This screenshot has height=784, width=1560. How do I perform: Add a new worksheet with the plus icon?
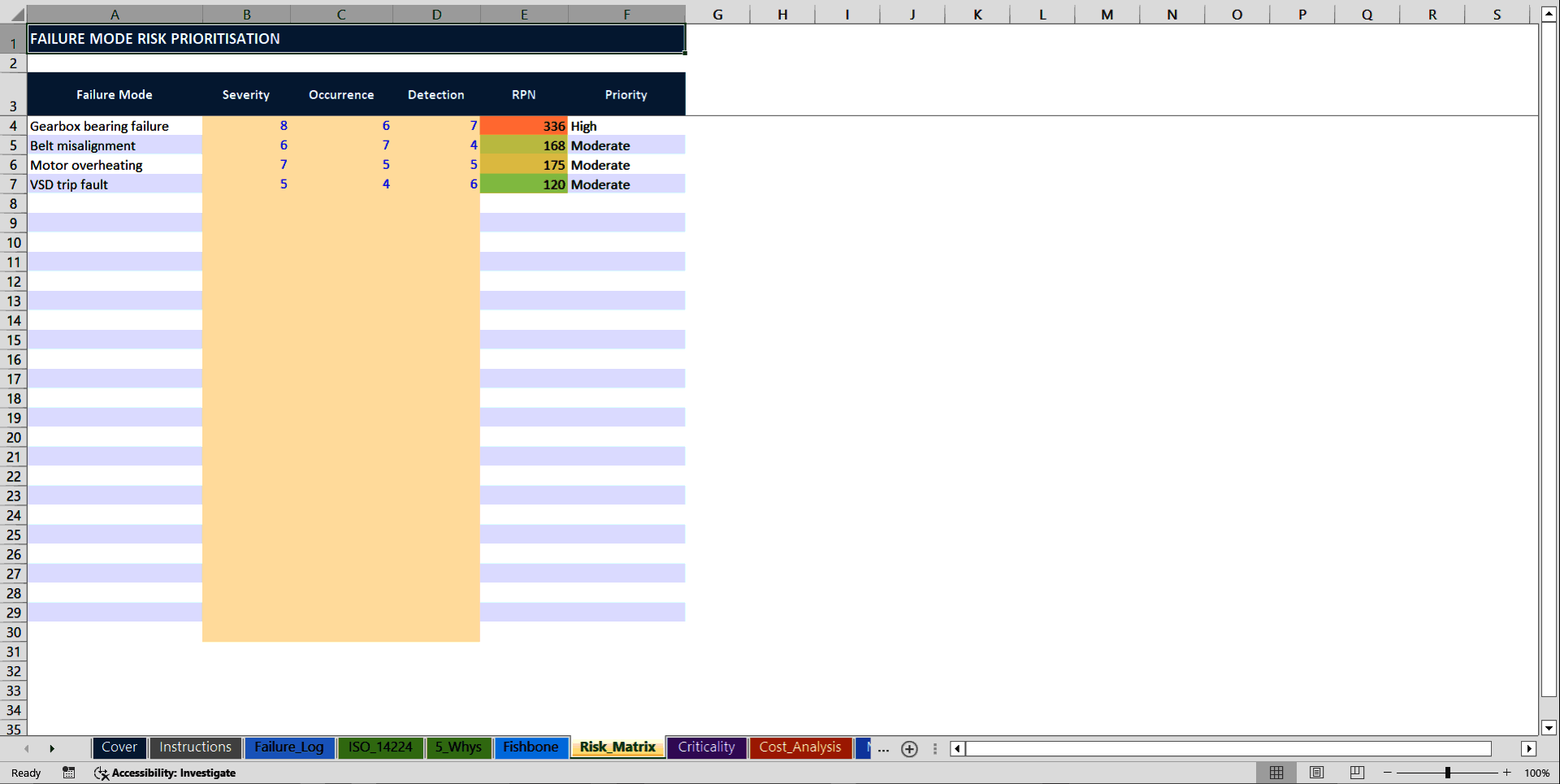pyautogui.click(x=909, y=749)
